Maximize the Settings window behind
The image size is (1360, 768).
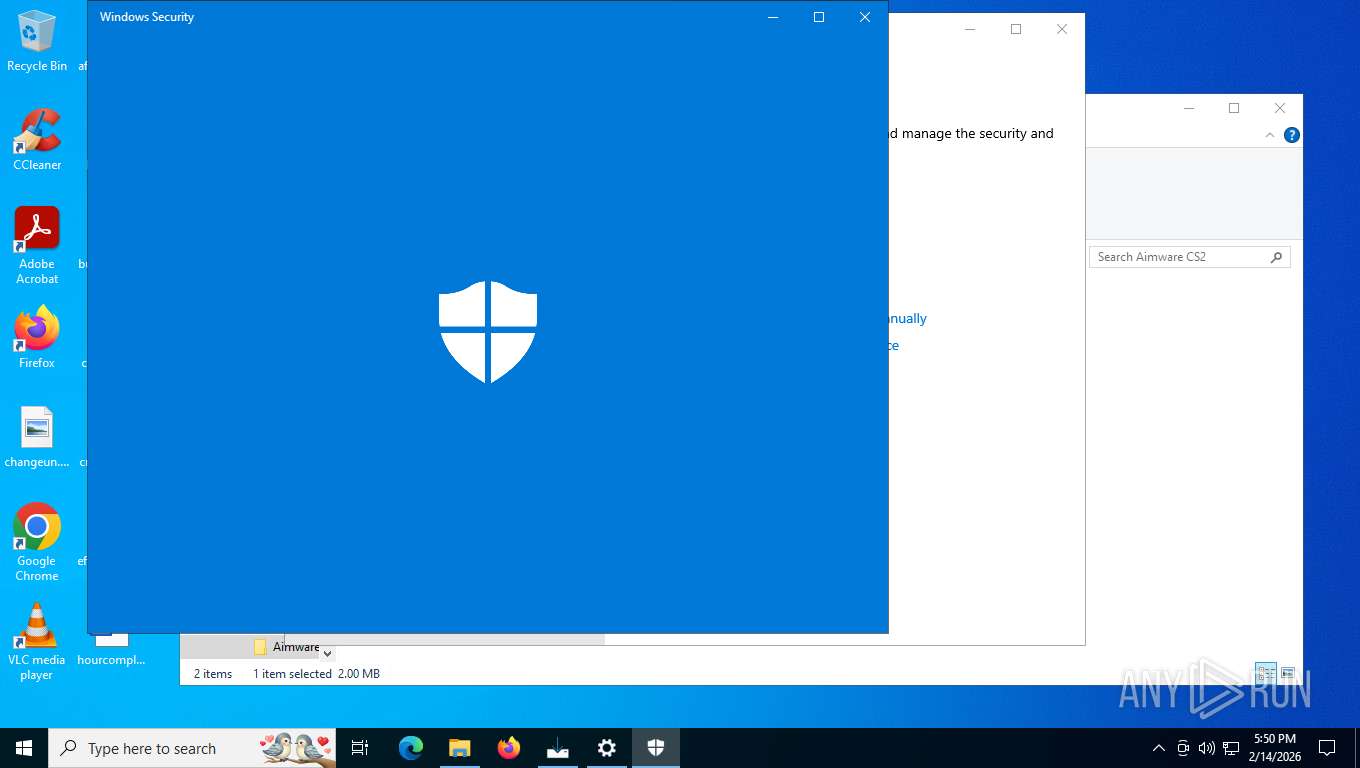(x=1016, y=29)
